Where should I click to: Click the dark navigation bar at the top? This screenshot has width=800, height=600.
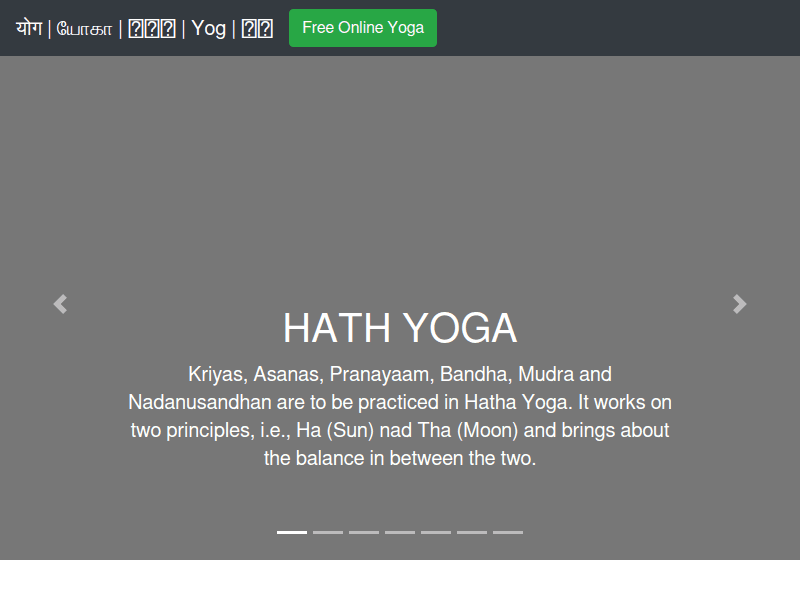click(600, 28)
